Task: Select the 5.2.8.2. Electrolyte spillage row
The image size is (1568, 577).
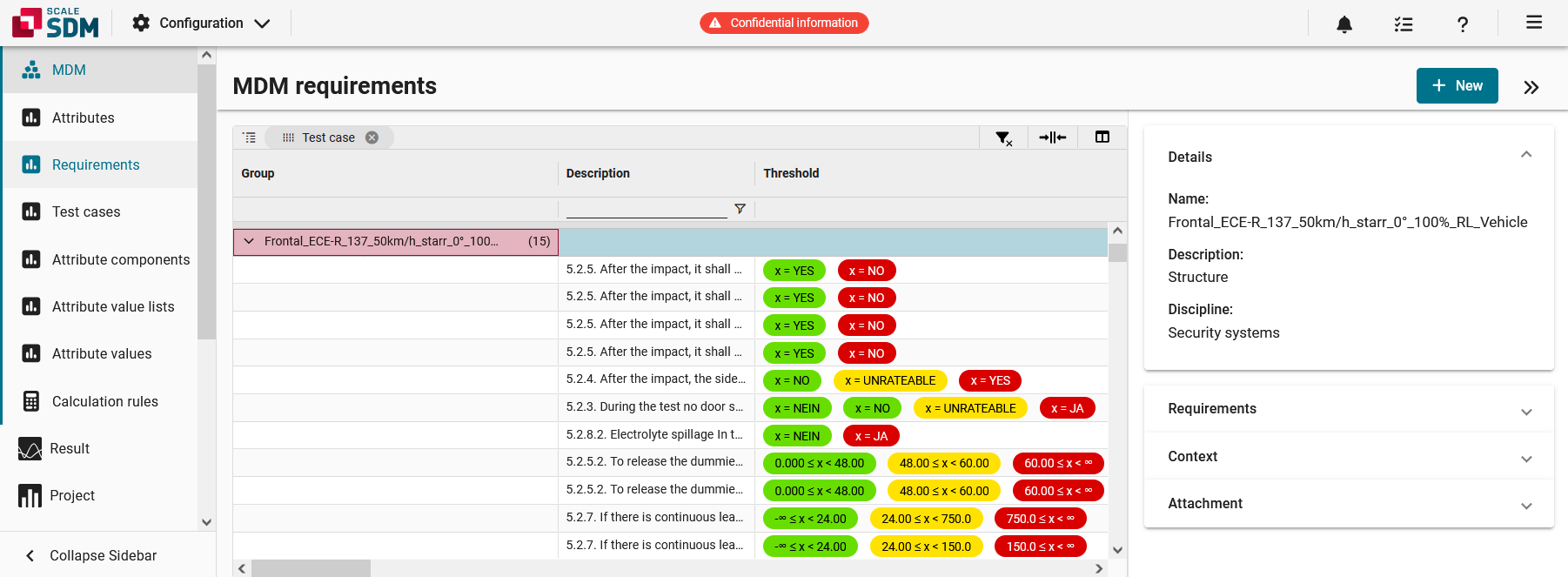Action: pyautogui.click(x=670, y=435)
